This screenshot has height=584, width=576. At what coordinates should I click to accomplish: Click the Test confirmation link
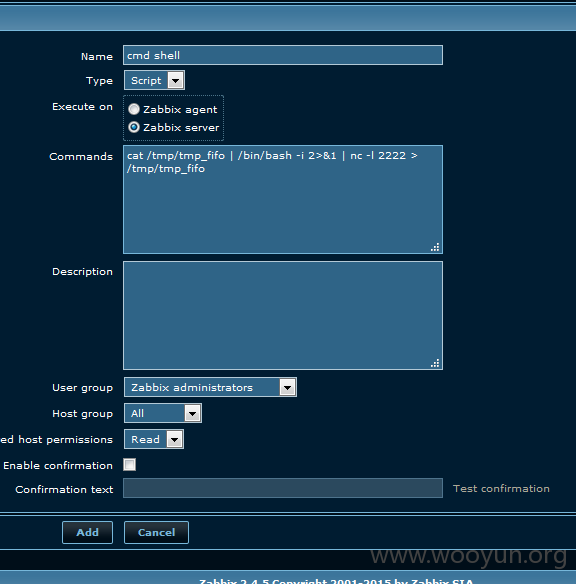click(x=501, y=489)
